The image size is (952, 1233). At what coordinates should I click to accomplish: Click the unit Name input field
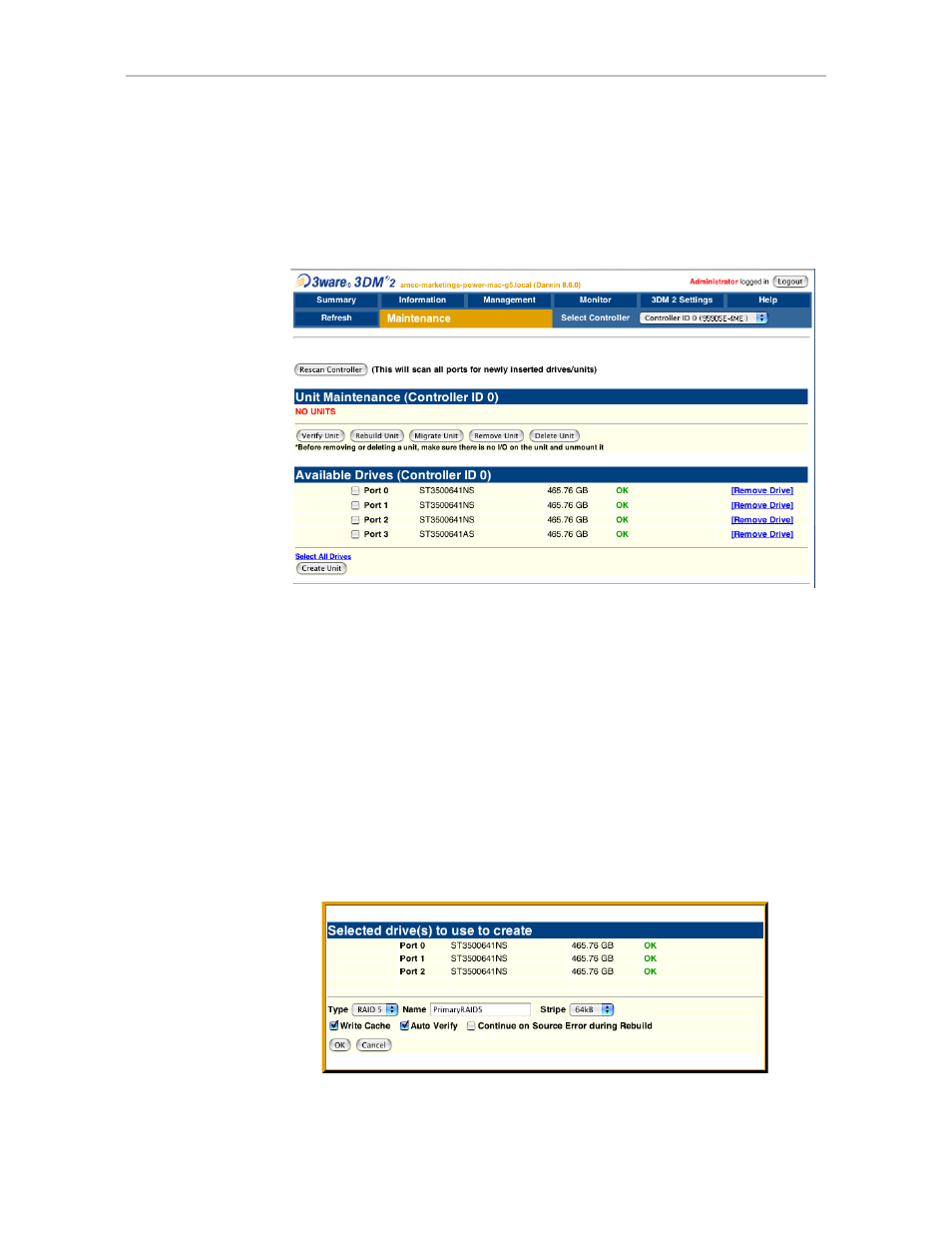[480, 1009]
